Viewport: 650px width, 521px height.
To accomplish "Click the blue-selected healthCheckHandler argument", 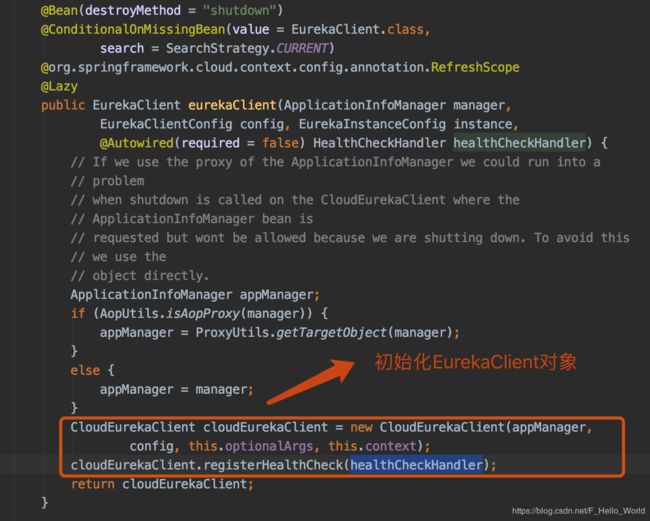I will click(417, 465).
